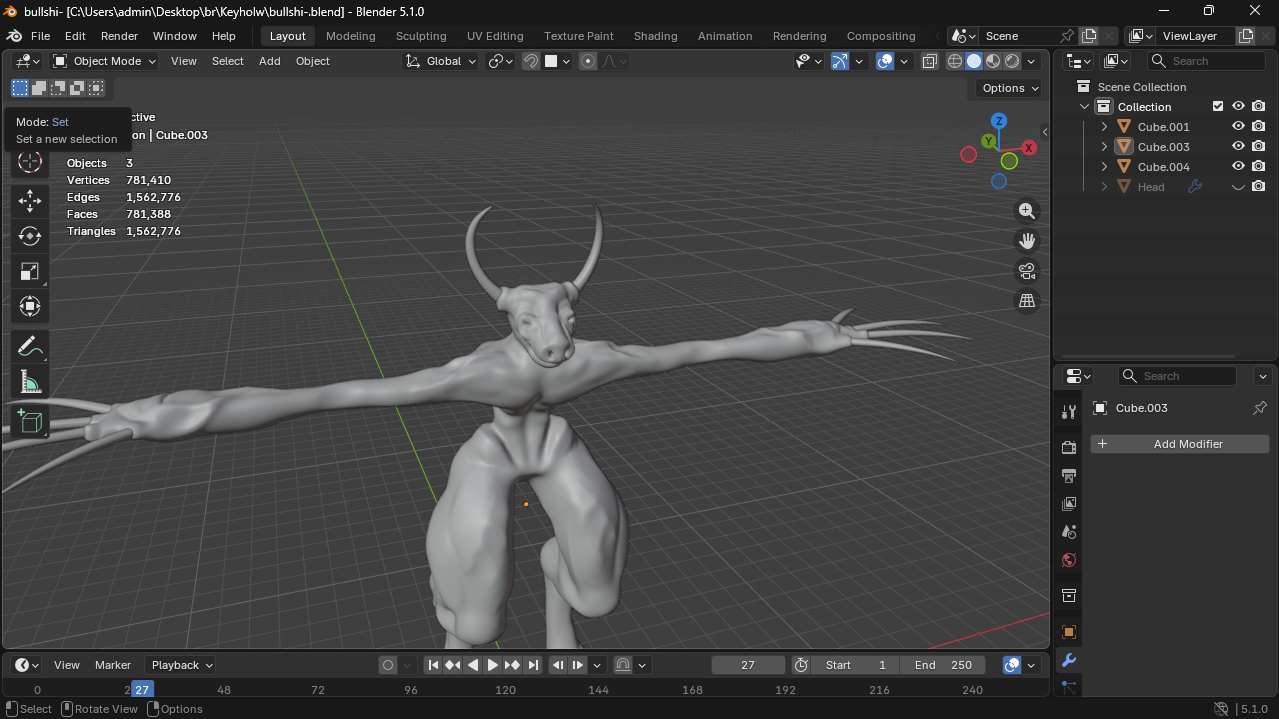Select the Scale tool
The image size is (1279, 719).
[30, 271]
